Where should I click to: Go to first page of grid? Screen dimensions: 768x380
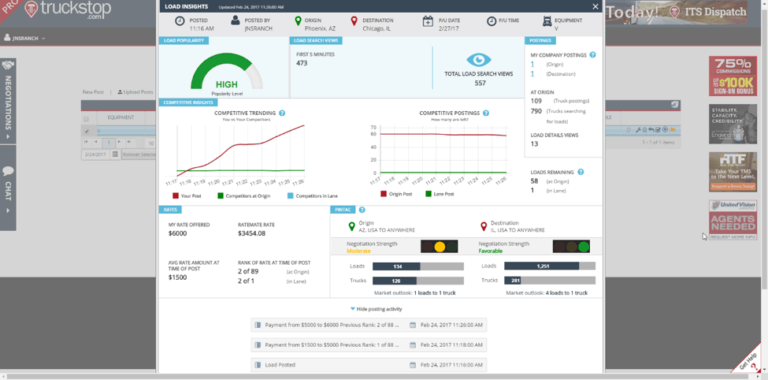tap(86, 142)
